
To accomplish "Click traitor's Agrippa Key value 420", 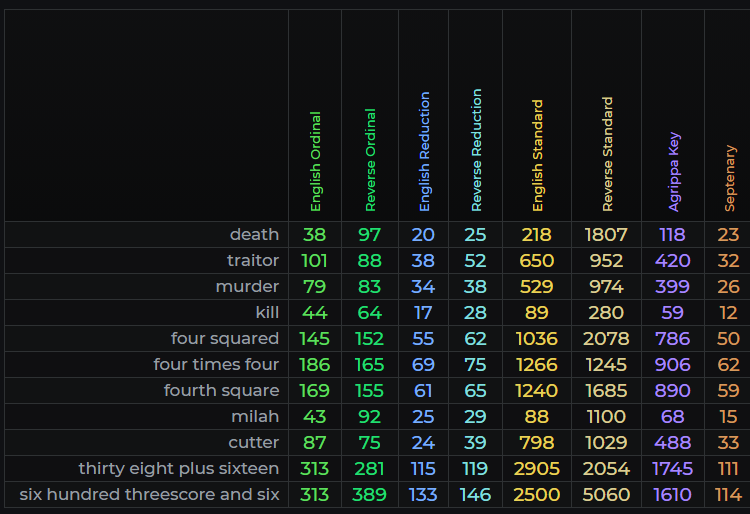I will click(672, 261).
